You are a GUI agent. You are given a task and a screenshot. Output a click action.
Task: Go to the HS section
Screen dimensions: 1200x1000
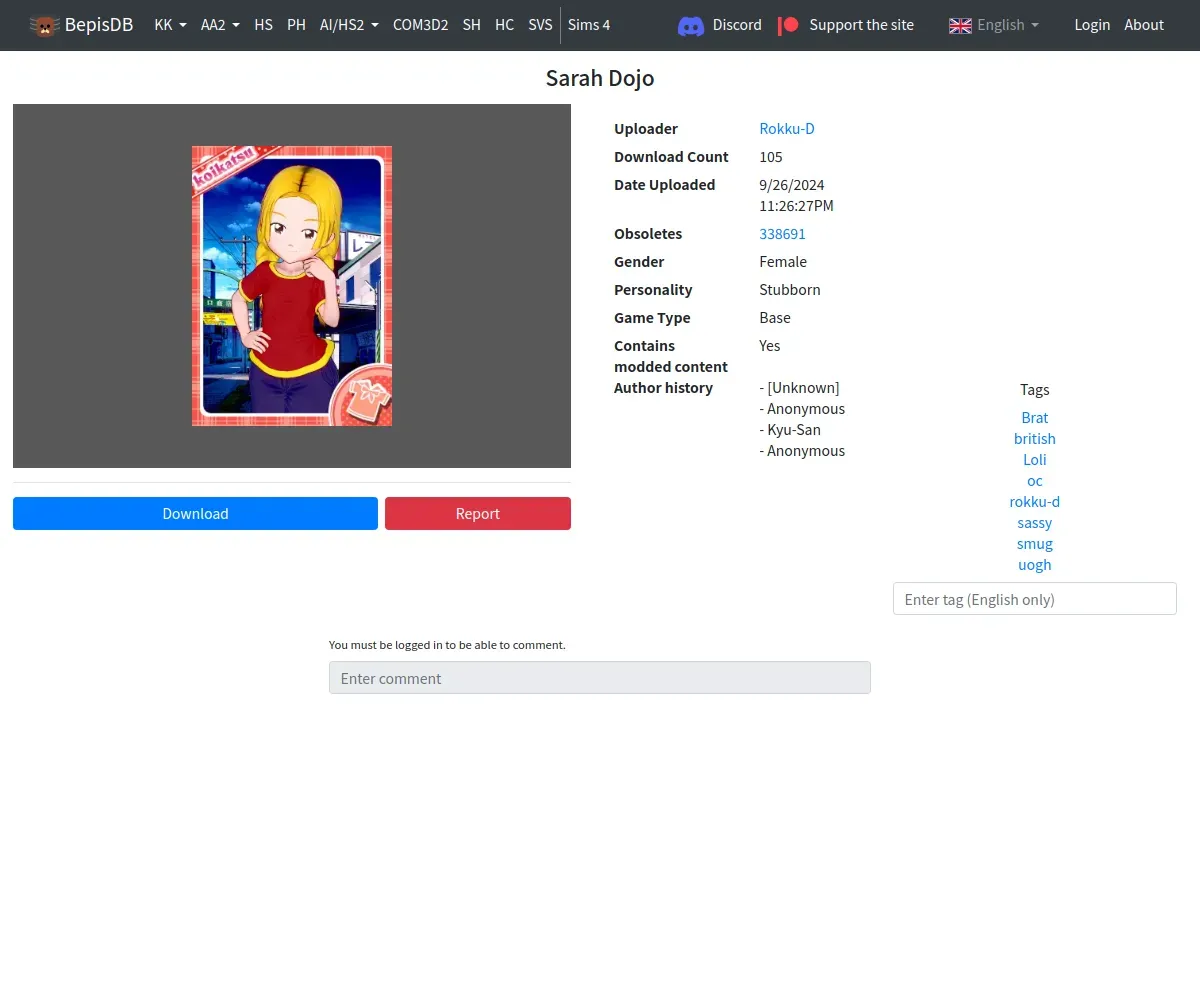pos(264,25)
